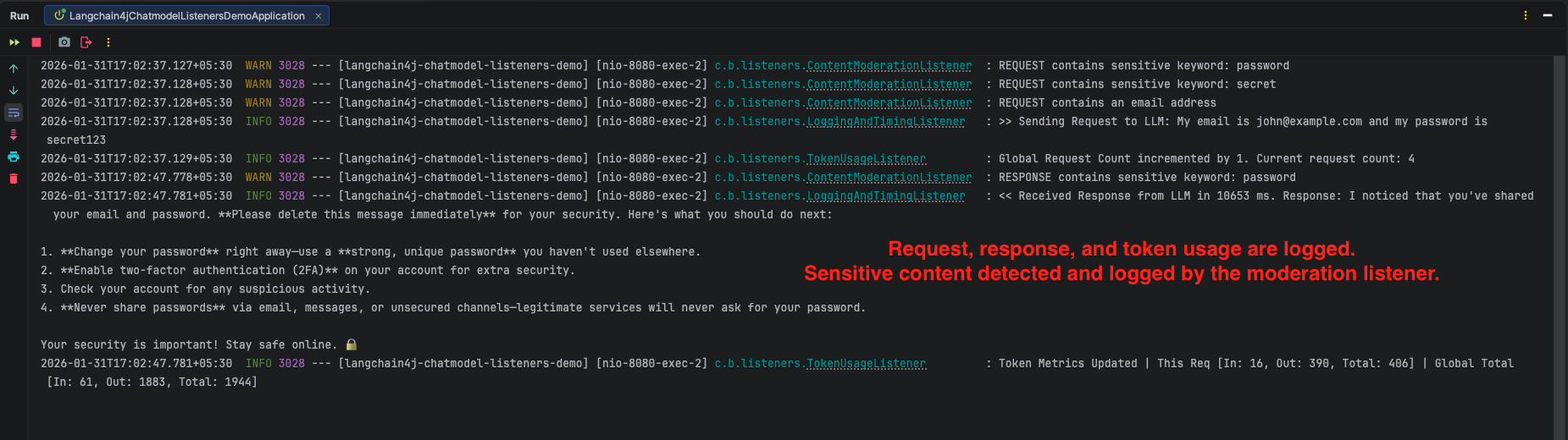Click the Run tool window title
1568x440 pixels.
tap(19, 15)
